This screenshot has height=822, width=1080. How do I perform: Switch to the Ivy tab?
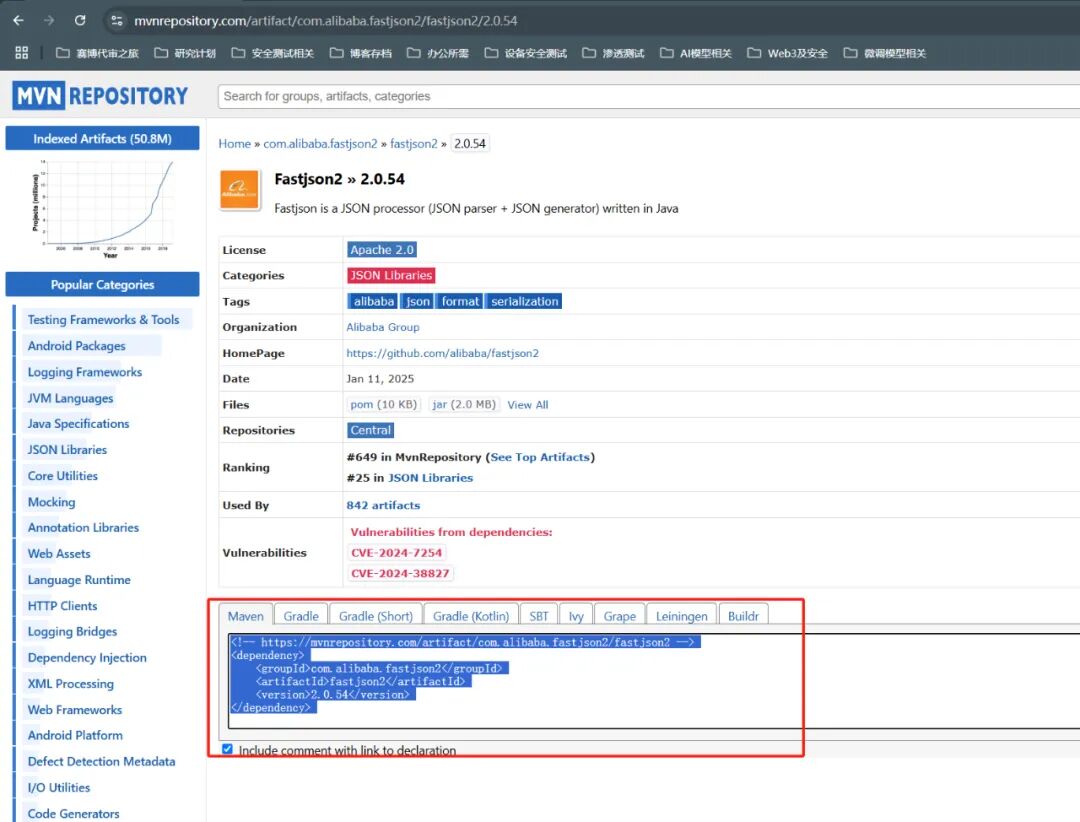pos(577,616)
